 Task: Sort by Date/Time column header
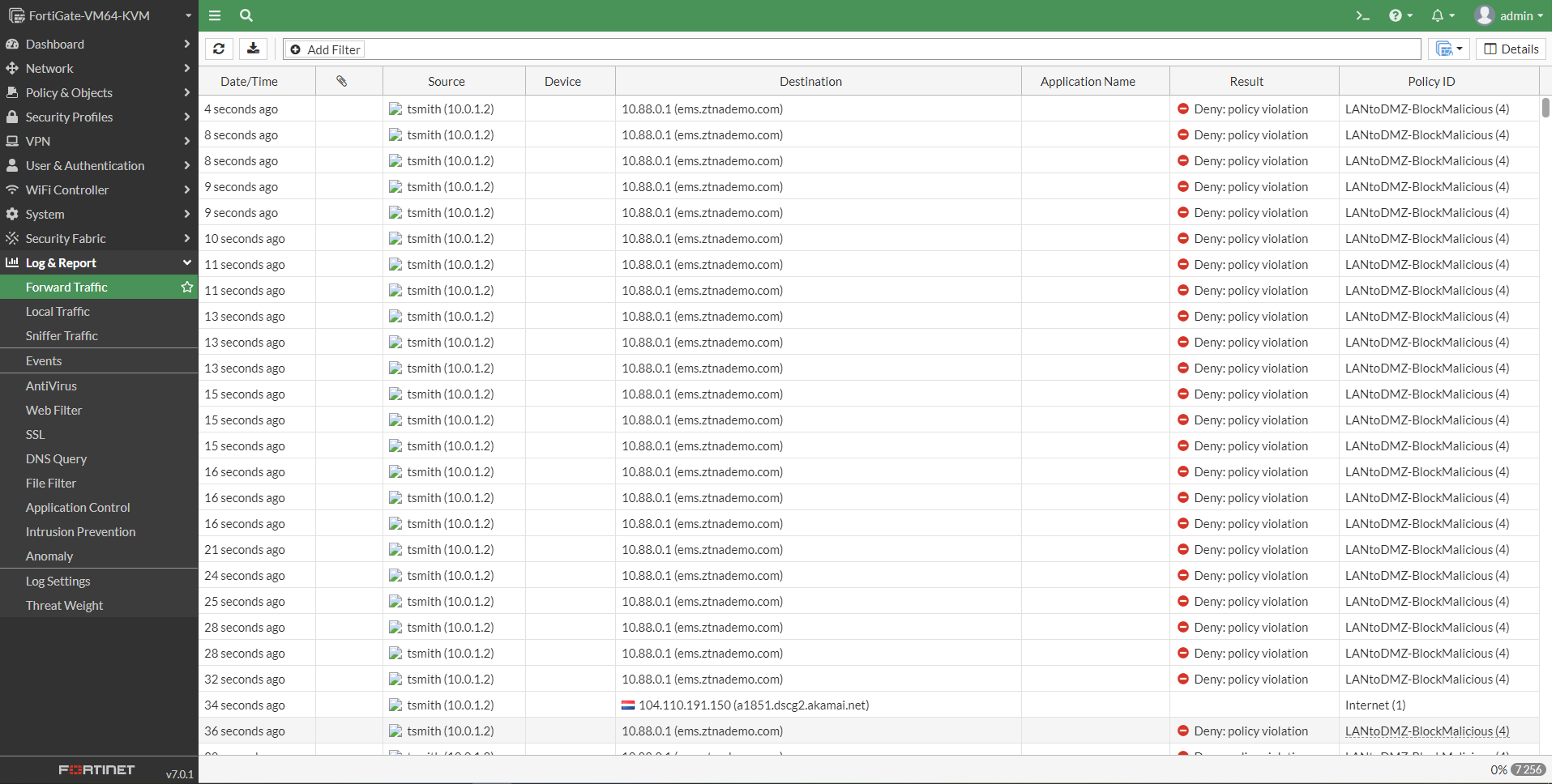(x=257, y=81)
